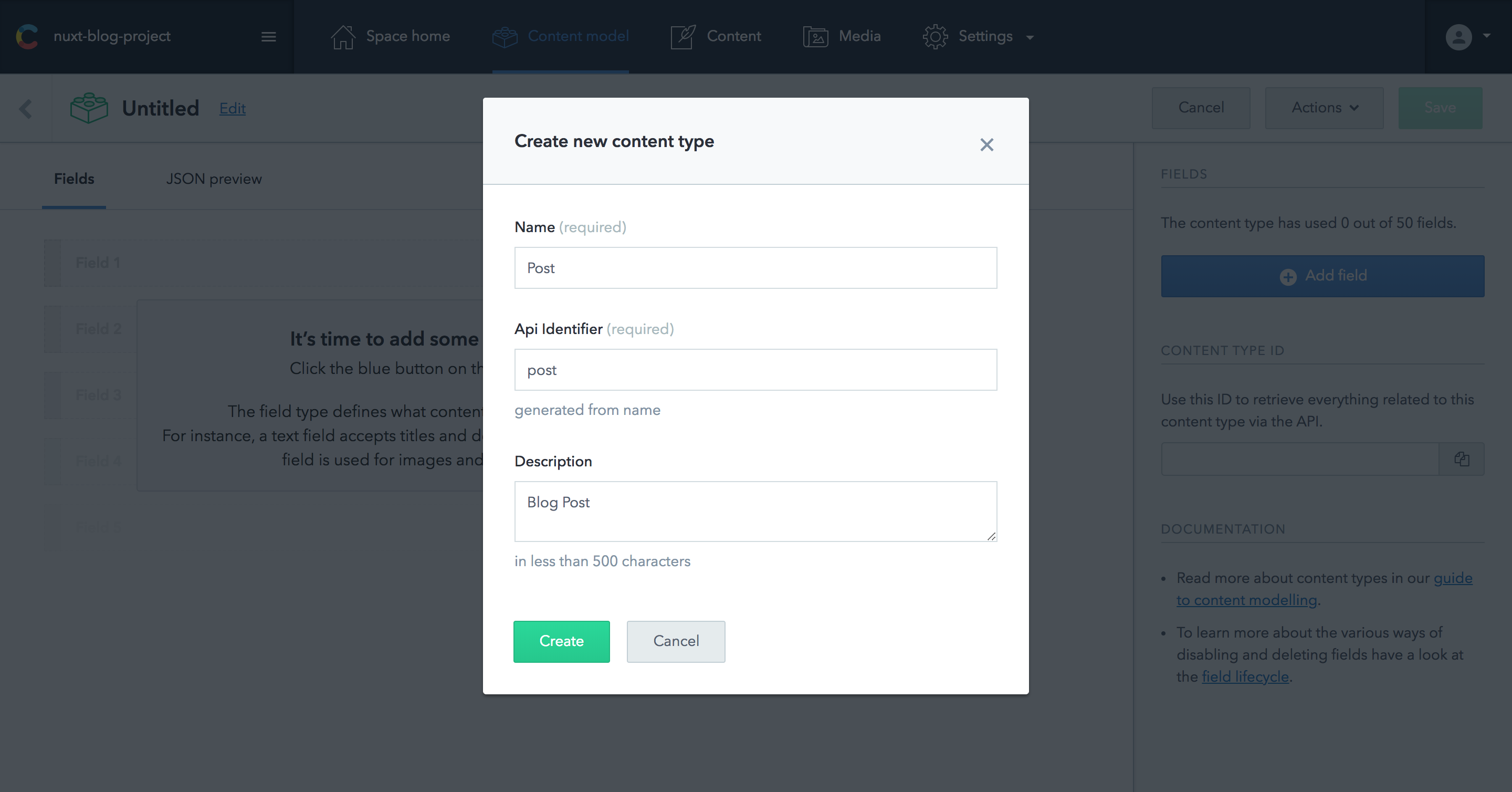Image resolution: width=1512 pixels, height=792 pixels.
Task: Click the Name required input field
Action: pyautogui.click(x=756, y=268)
